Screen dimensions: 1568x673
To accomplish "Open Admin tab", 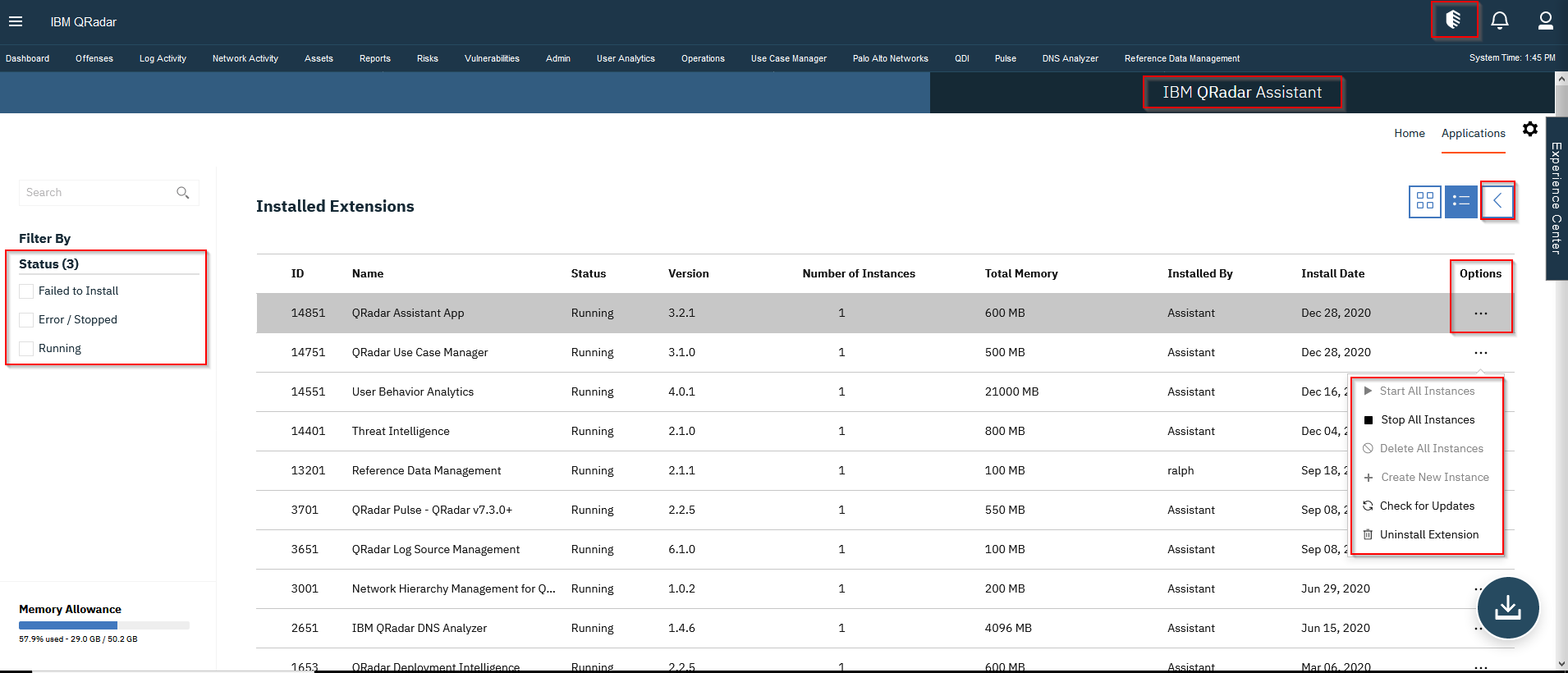I will [x=558, y=58].
